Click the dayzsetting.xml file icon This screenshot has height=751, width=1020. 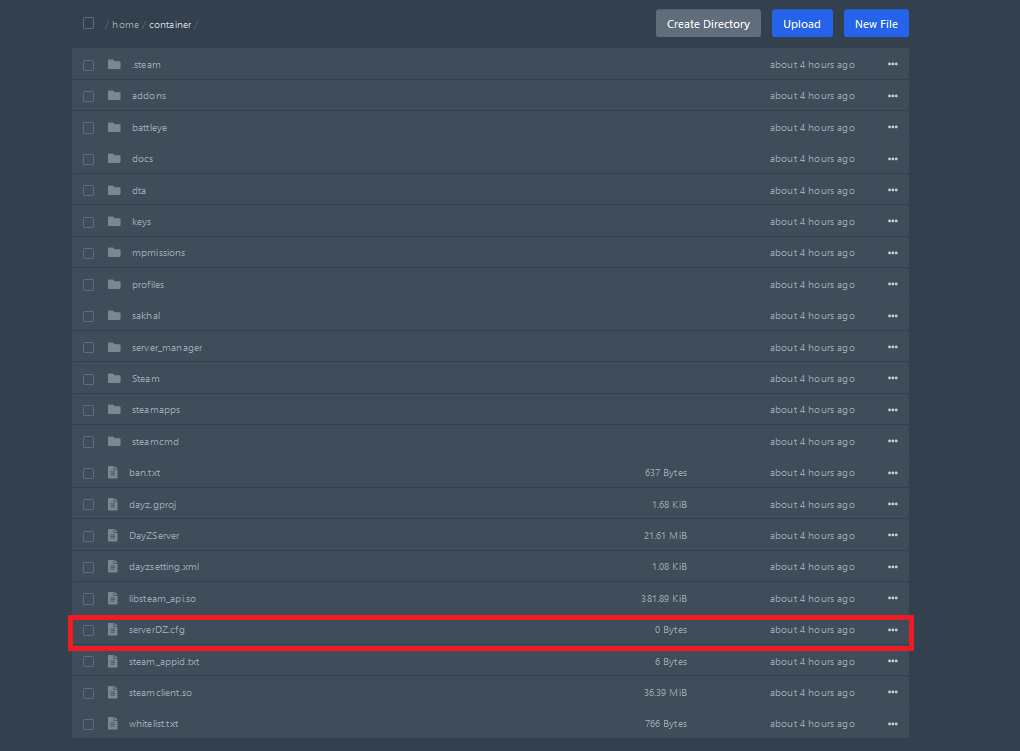click(113, 567)
